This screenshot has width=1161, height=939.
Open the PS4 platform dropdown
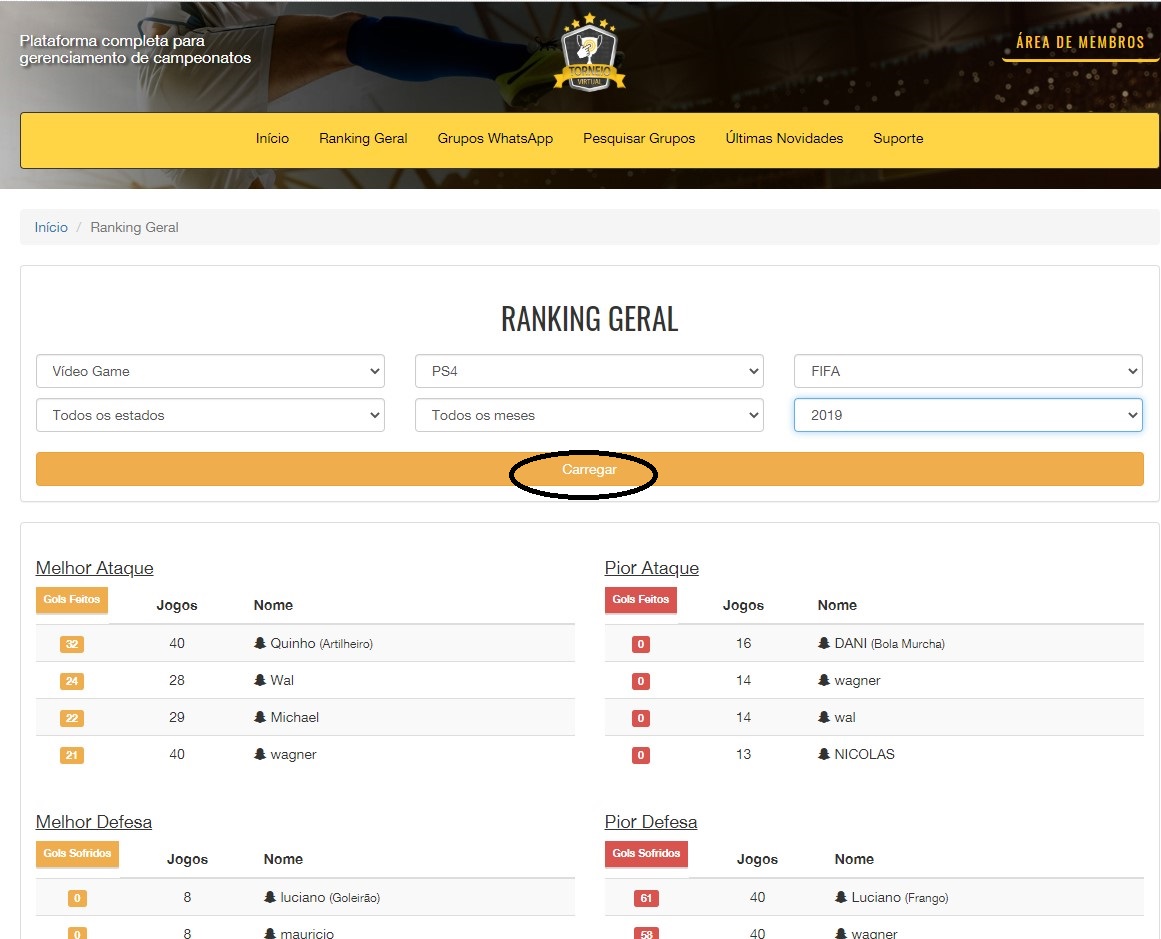pyautogui.click(x=589, y=371)
